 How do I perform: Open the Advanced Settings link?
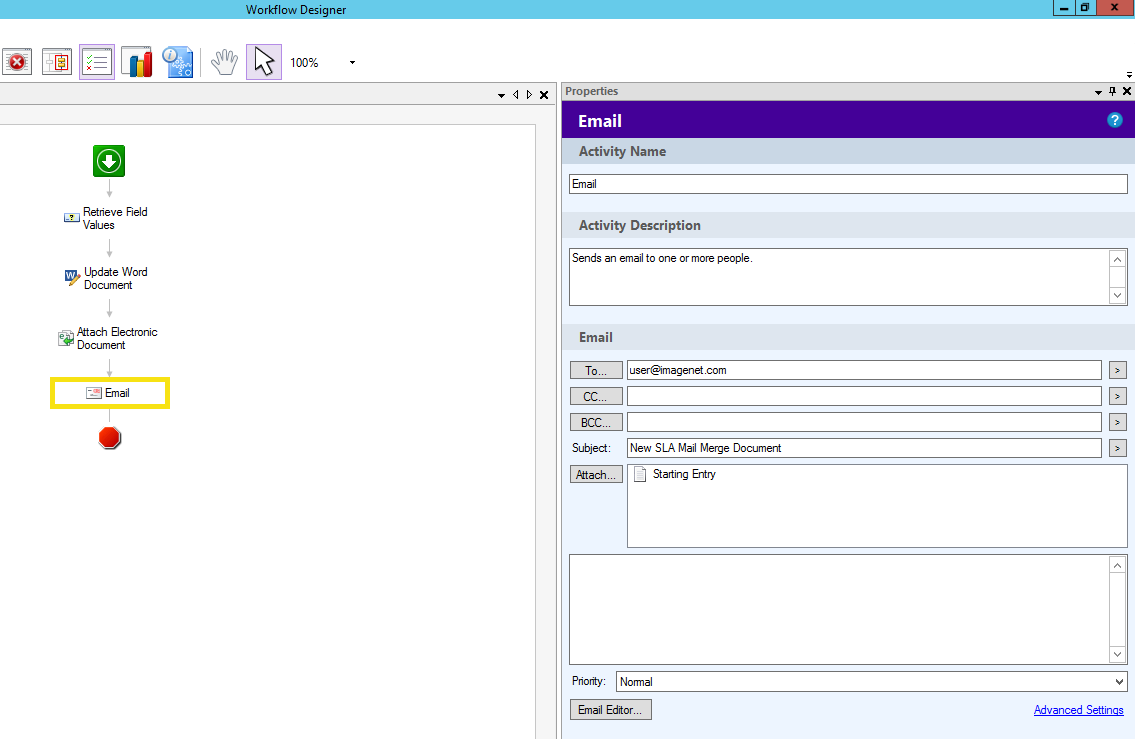point(1078,710)
